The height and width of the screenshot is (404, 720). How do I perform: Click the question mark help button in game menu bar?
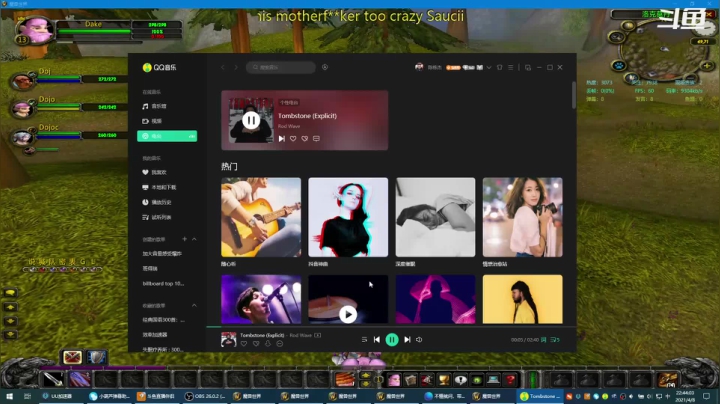click(x=510, y=380)
